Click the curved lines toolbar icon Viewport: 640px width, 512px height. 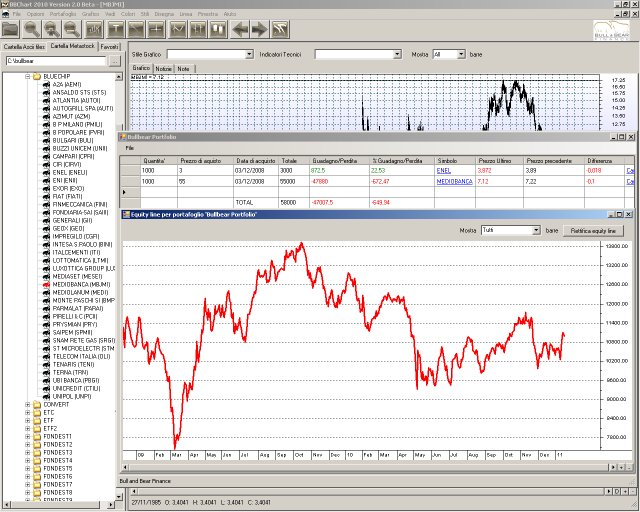pos(281,29)
